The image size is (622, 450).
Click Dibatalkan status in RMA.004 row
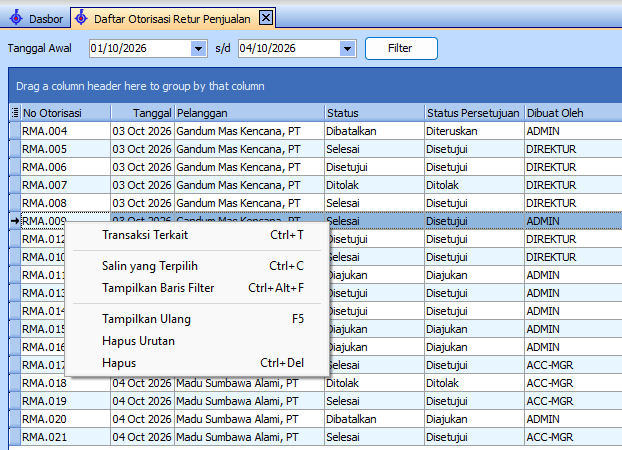coord(374,131)
